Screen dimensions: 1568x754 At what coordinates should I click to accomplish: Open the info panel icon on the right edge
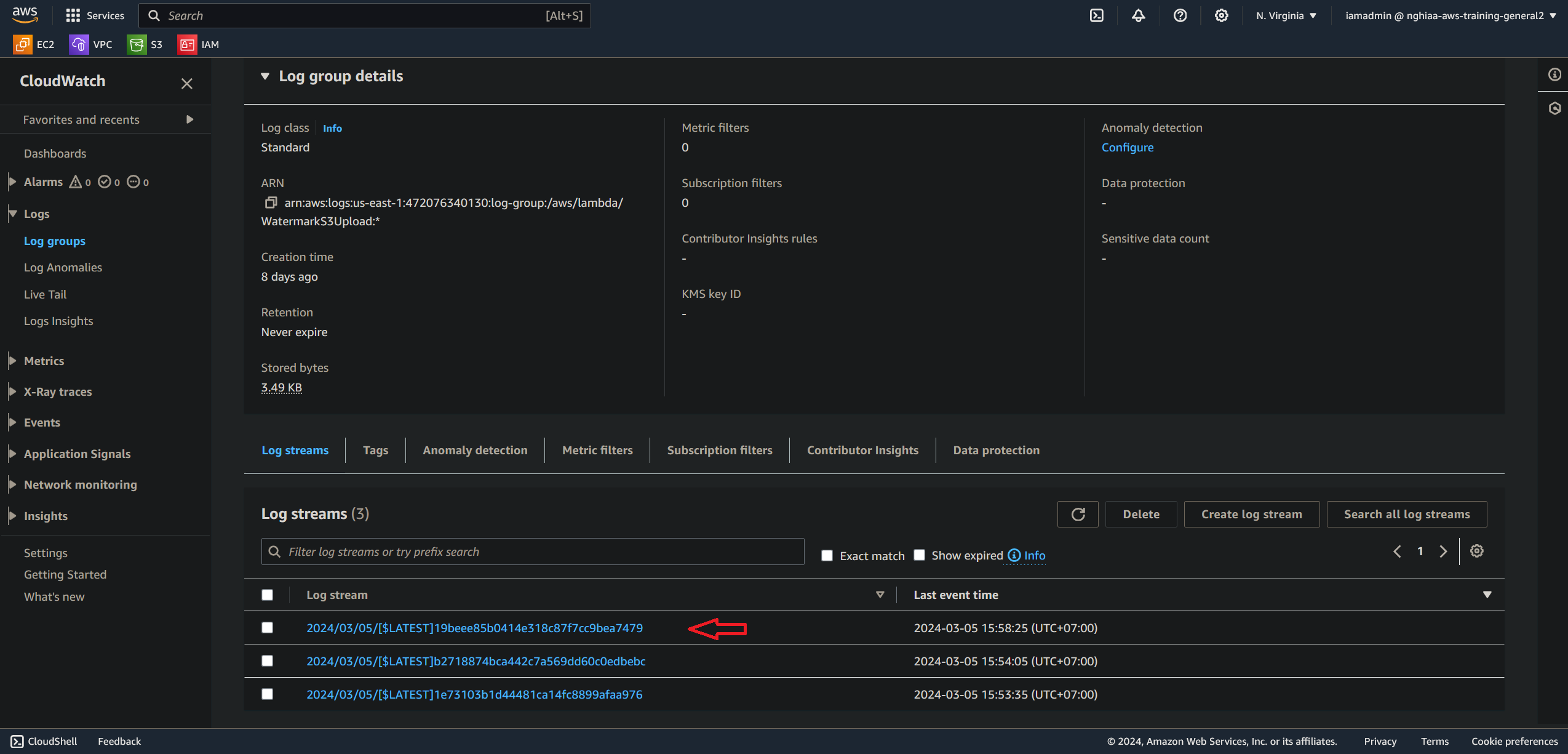[1554, 74]
